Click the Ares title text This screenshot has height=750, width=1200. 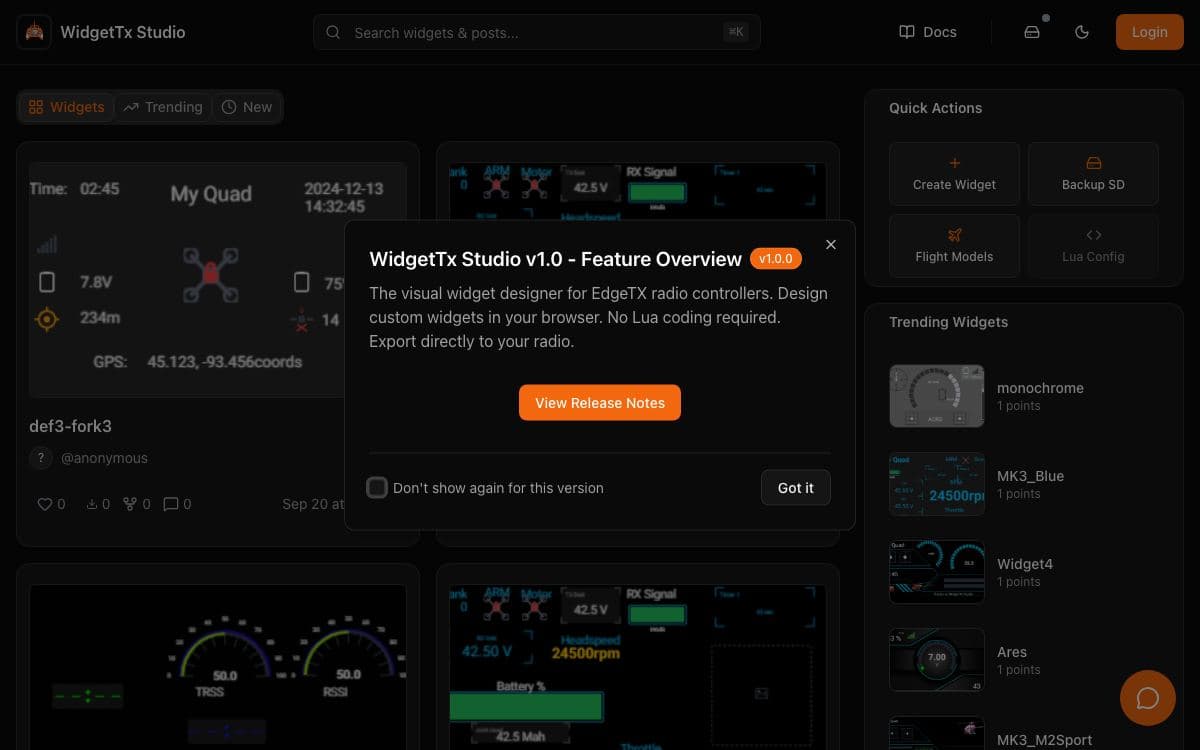1012,652
